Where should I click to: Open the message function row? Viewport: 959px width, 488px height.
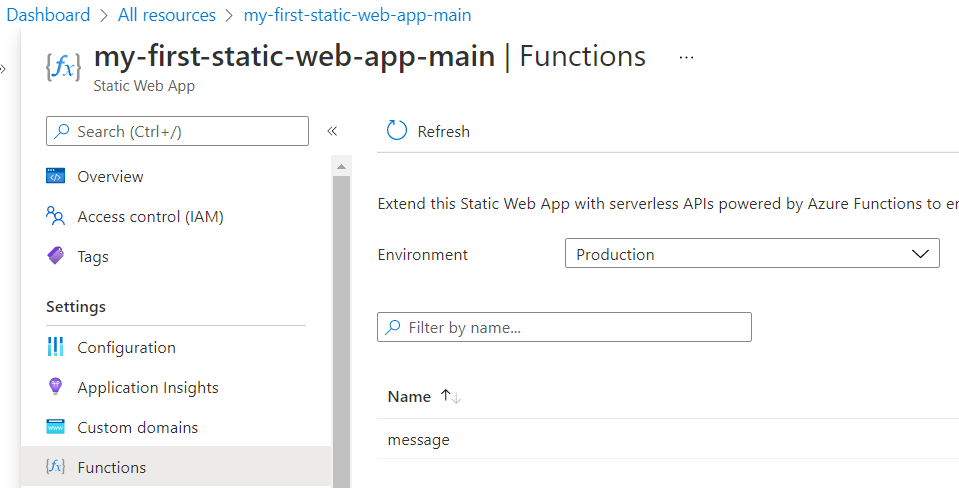(667, 439)
